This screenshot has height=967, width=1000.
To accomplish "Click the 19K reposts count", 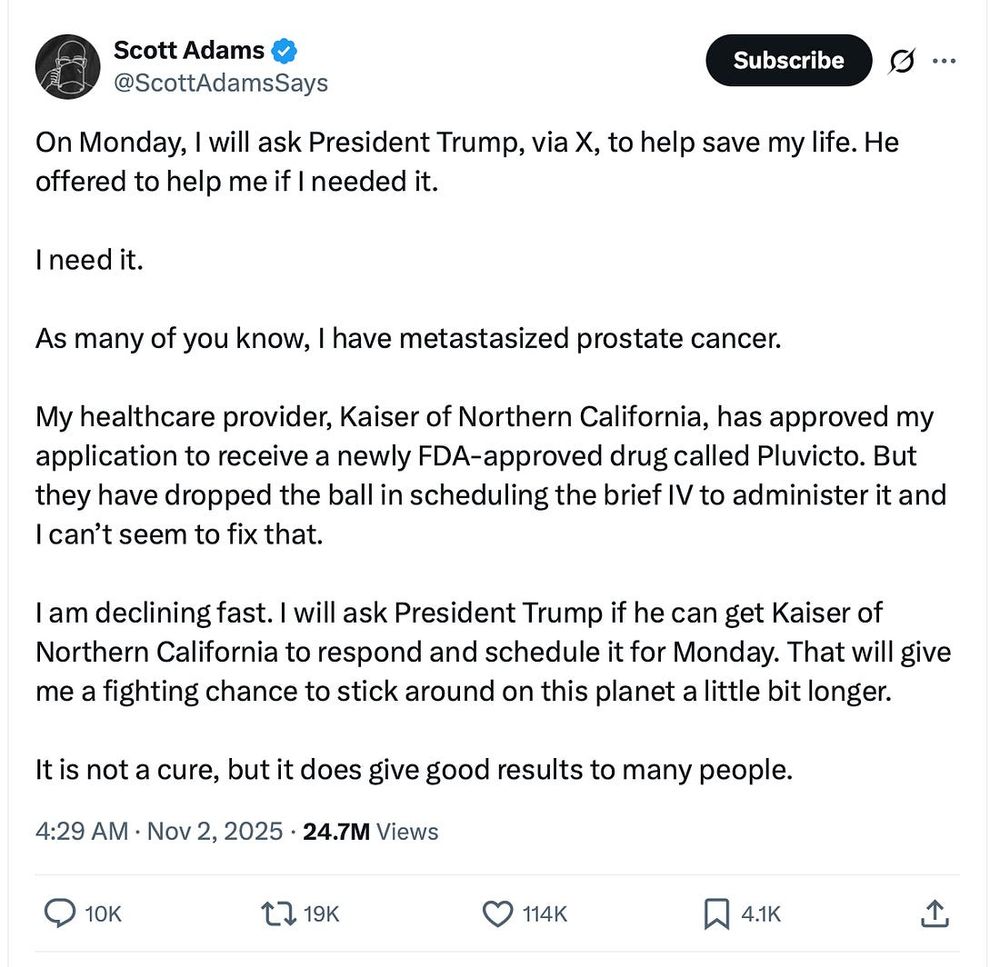I will click(x=320, y=913).
